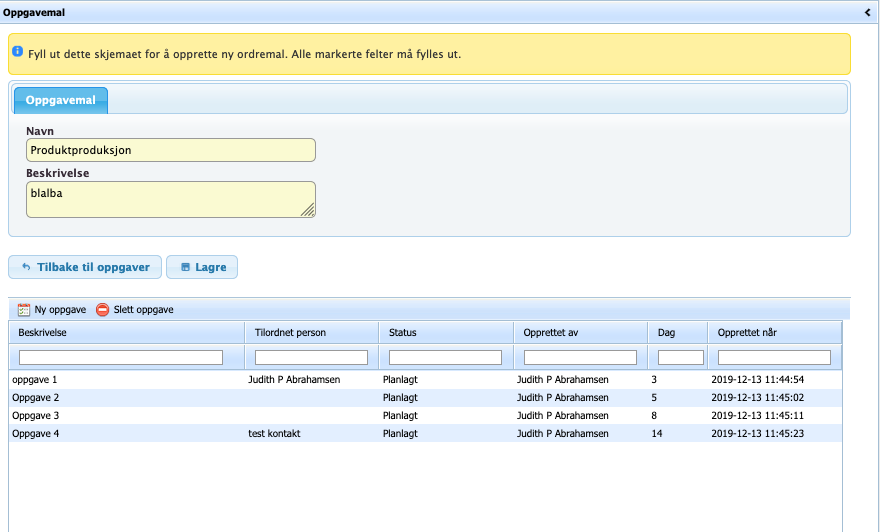Click the blue info icon in banner
The height and width of the screenshot is (532, 880).
pos(18,51)
